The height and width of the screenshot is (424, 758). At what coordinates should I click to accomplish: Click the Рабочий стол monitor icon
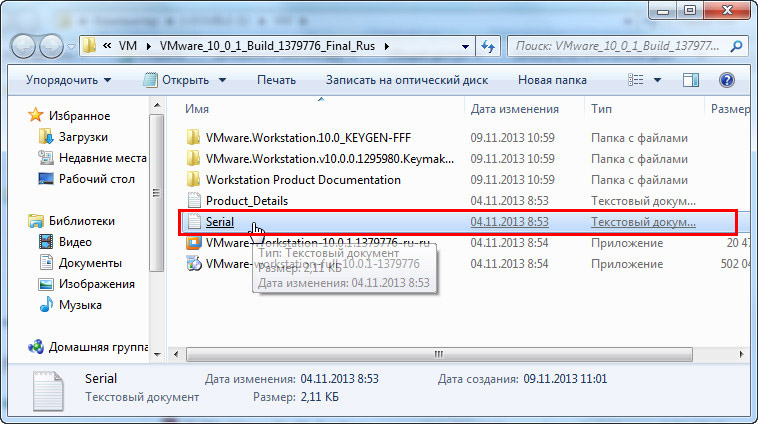point(45,179)
